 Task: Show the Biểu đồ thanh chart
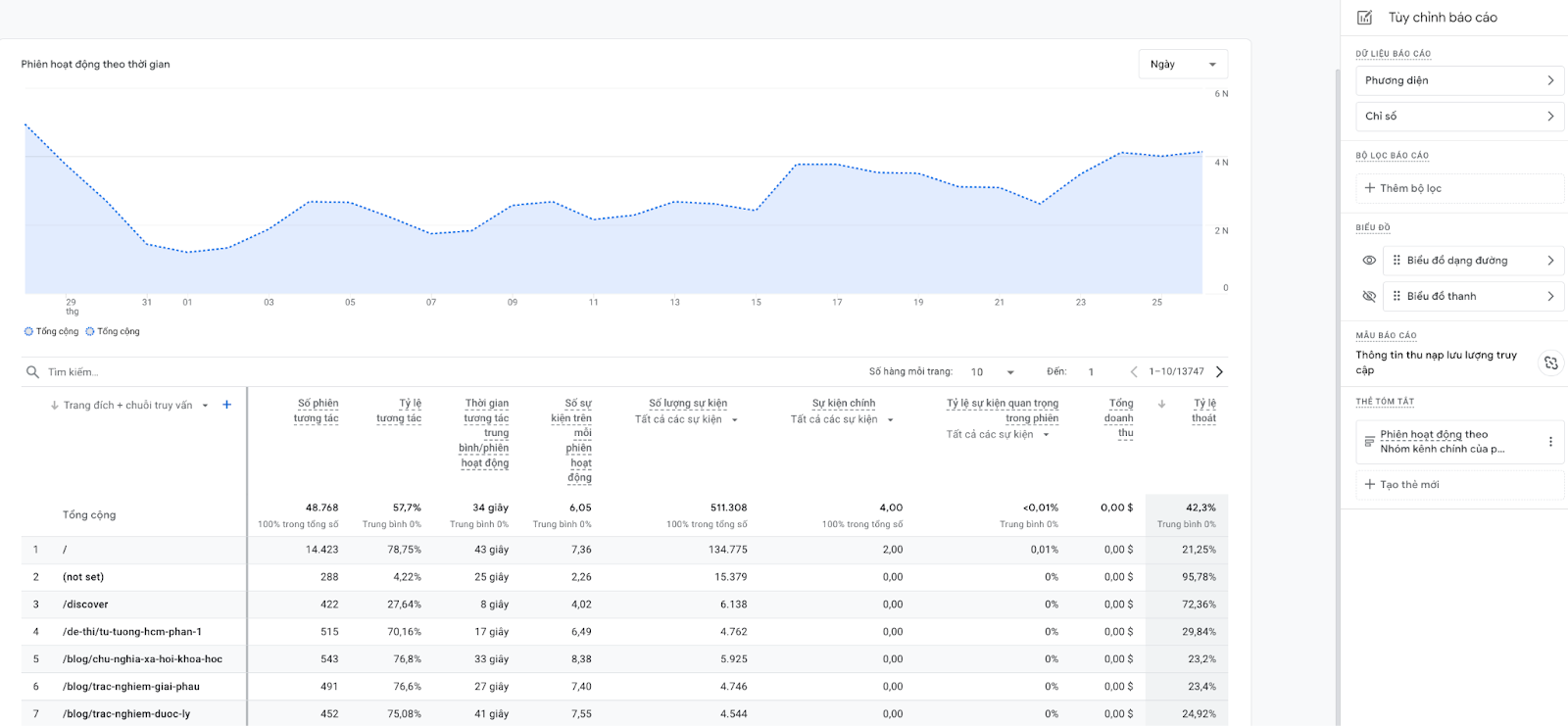coord(1369,296)
